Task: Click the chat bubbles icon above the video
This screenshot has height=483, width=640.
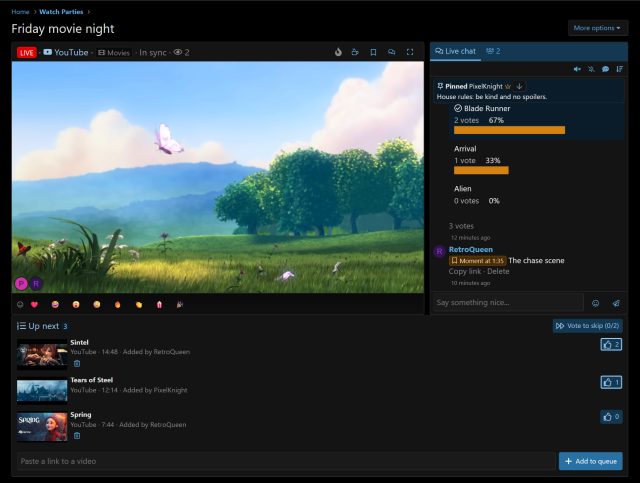Action: tap(391, 52)
